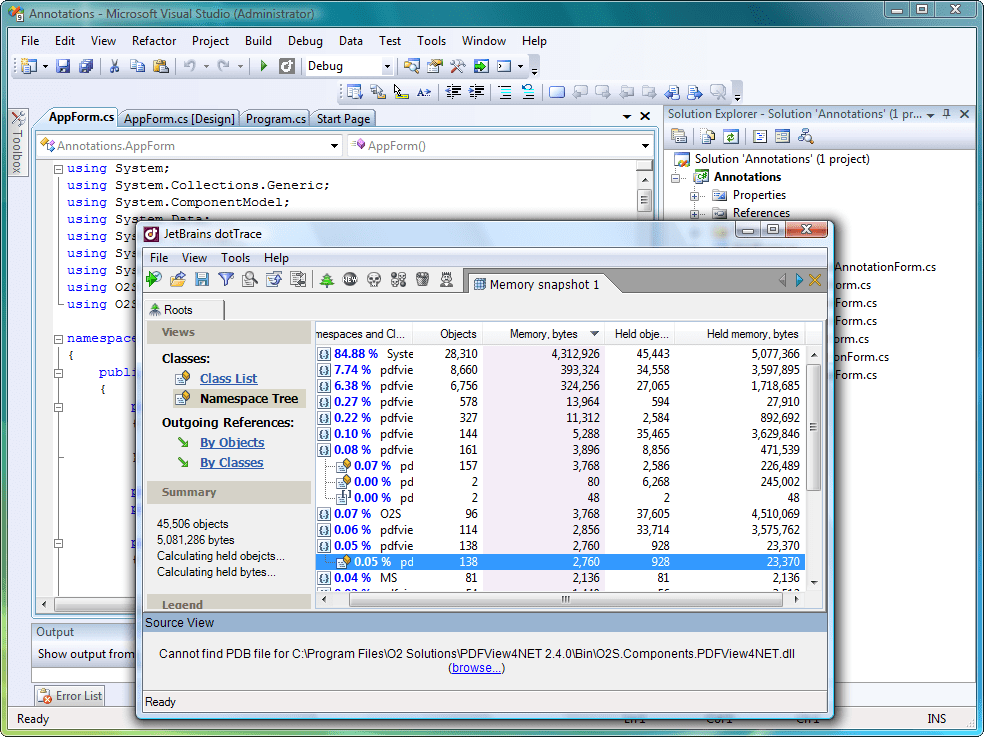Screen dimensions: 984x737
Task: Expand the References node in Solution Explorer
Action: click(695, 213)
